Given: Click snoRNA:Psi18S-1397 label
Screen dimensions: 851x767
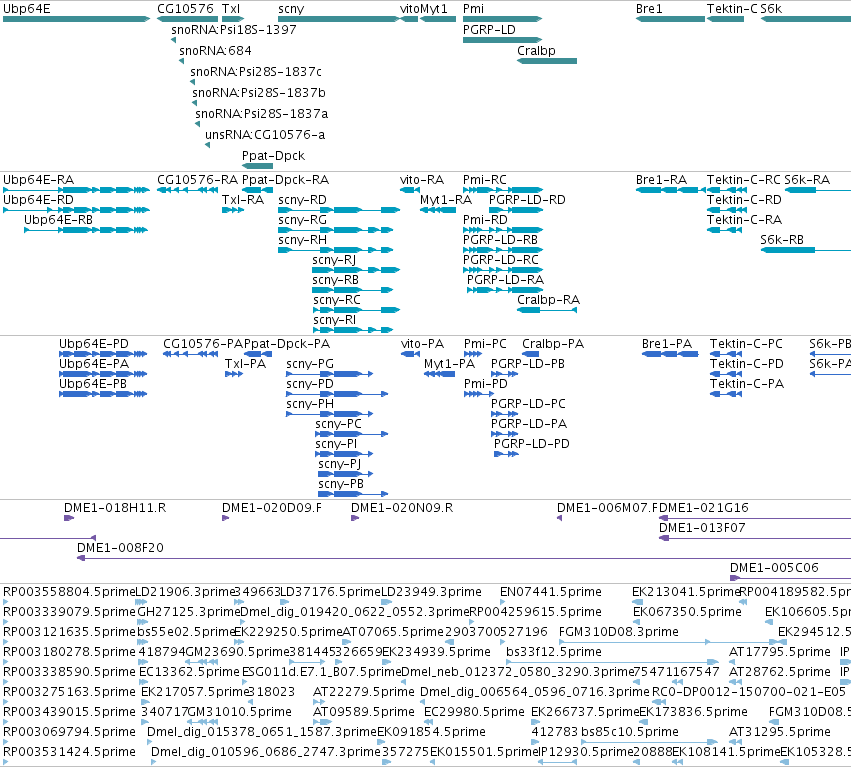Looking at the screenshot, I should pos(234,30).
